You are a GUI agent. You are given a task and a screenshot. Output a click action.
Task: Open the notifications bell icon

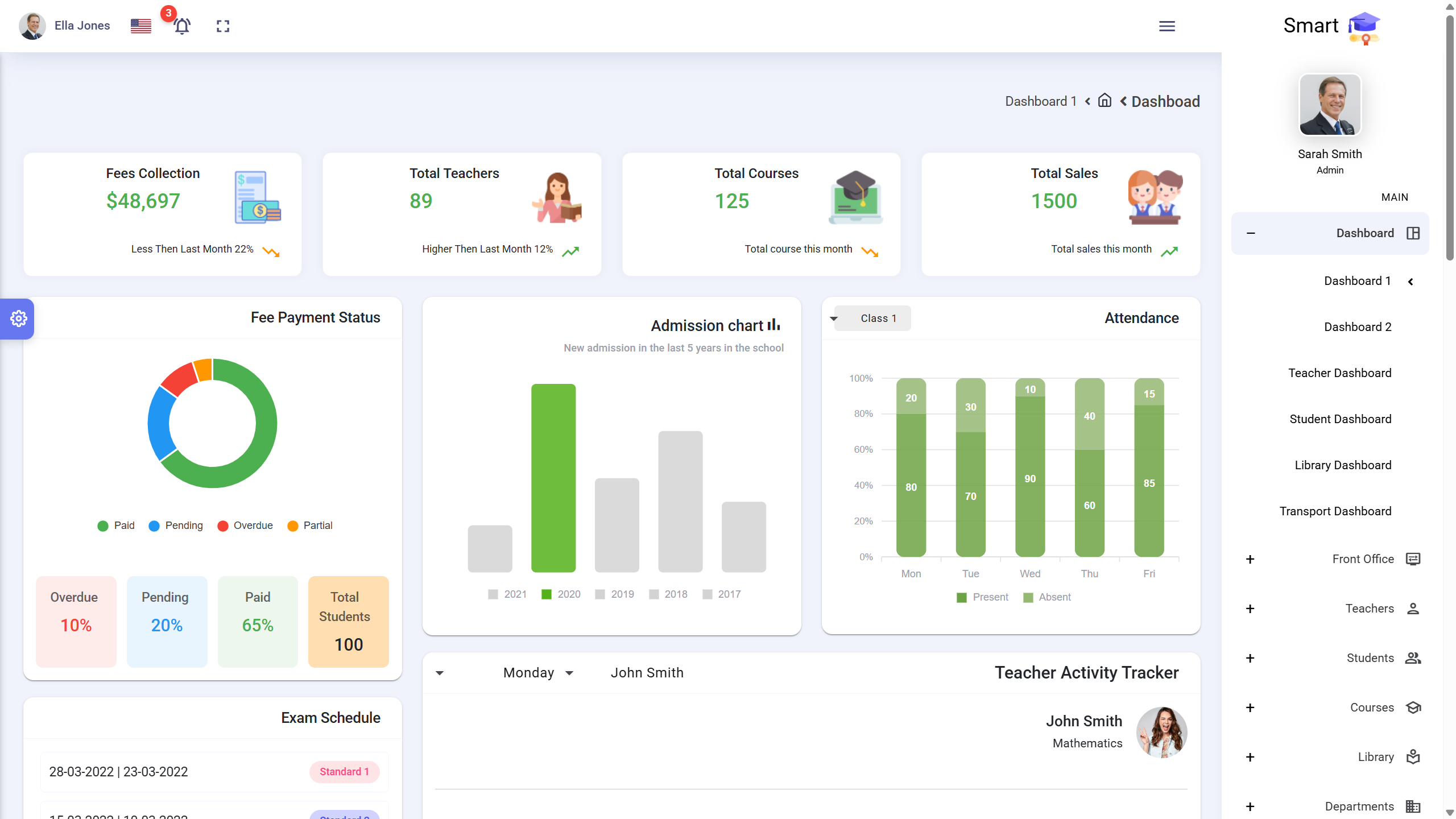(x=182, y=26)
